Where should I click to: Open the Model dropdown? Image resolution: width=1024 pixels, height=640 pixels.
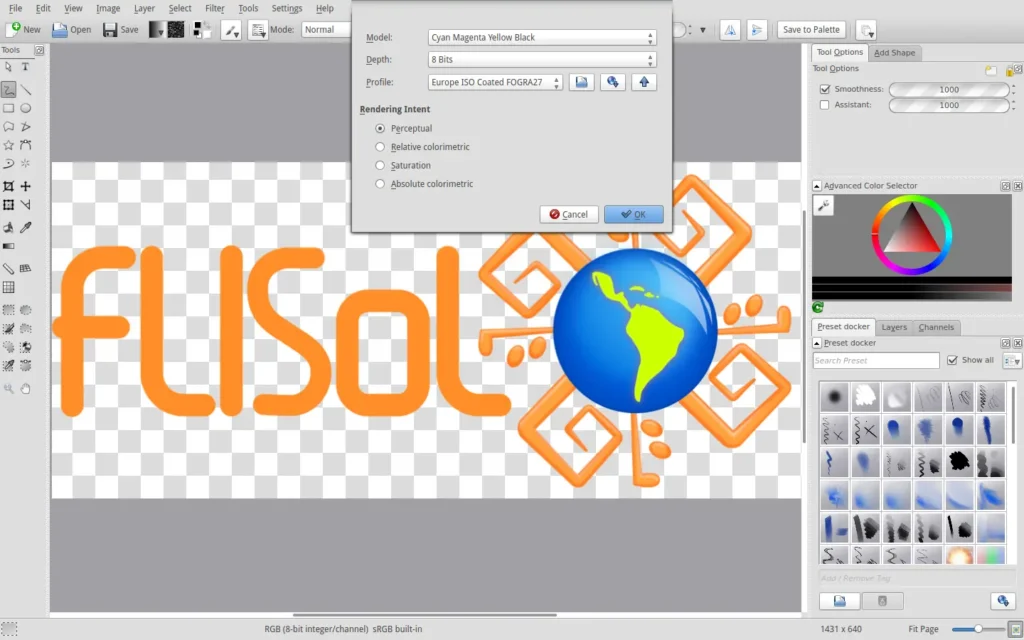542,37
